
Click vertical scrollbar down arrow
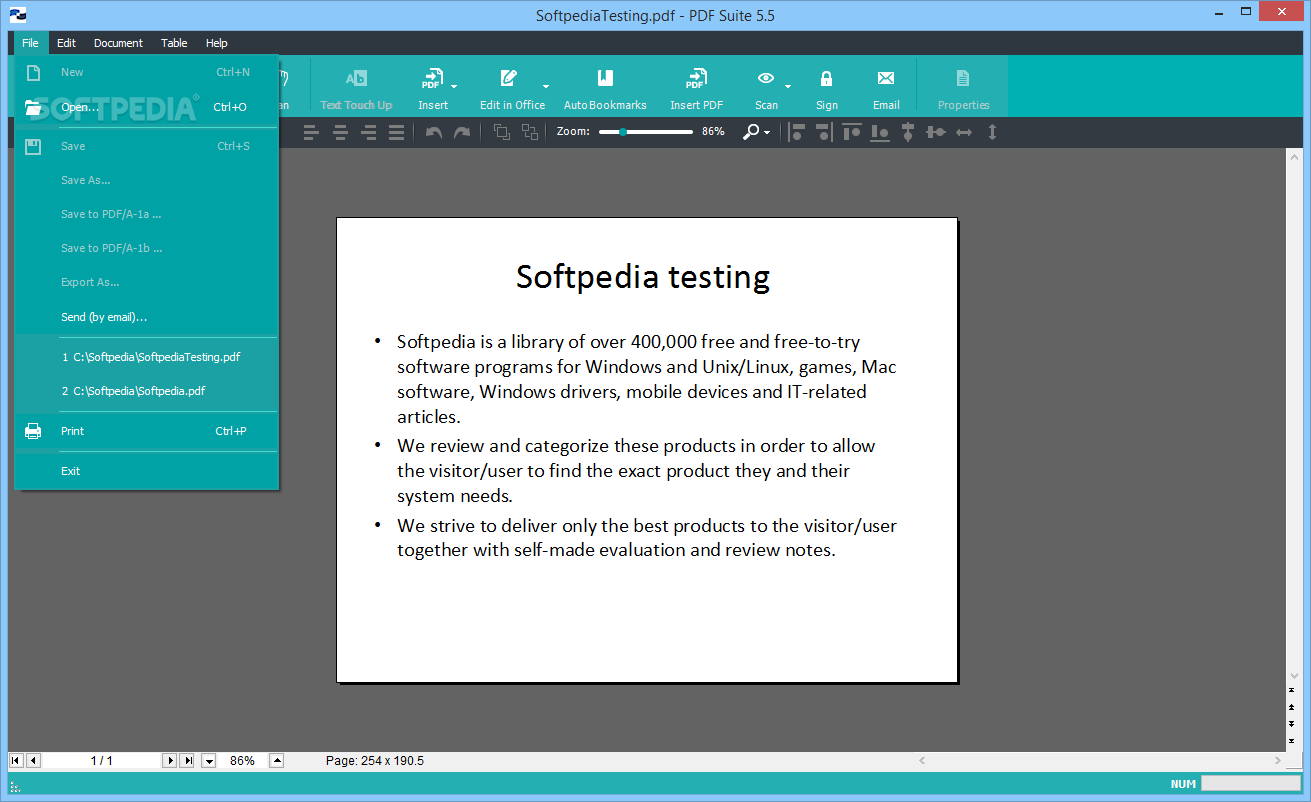point(1296,676)
